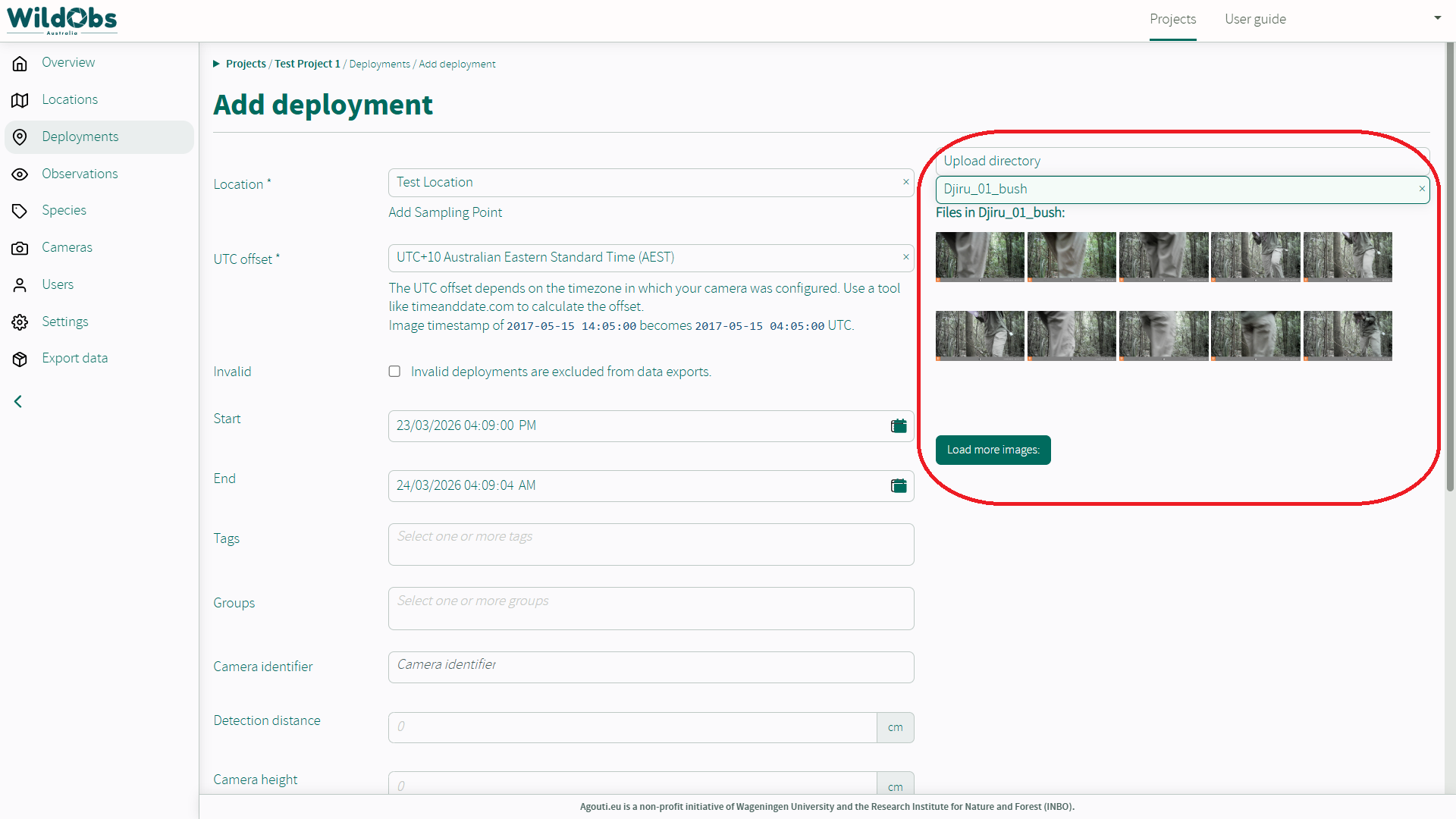Click the Observations eye icon
1456x819 pixels.
[20, 174]
